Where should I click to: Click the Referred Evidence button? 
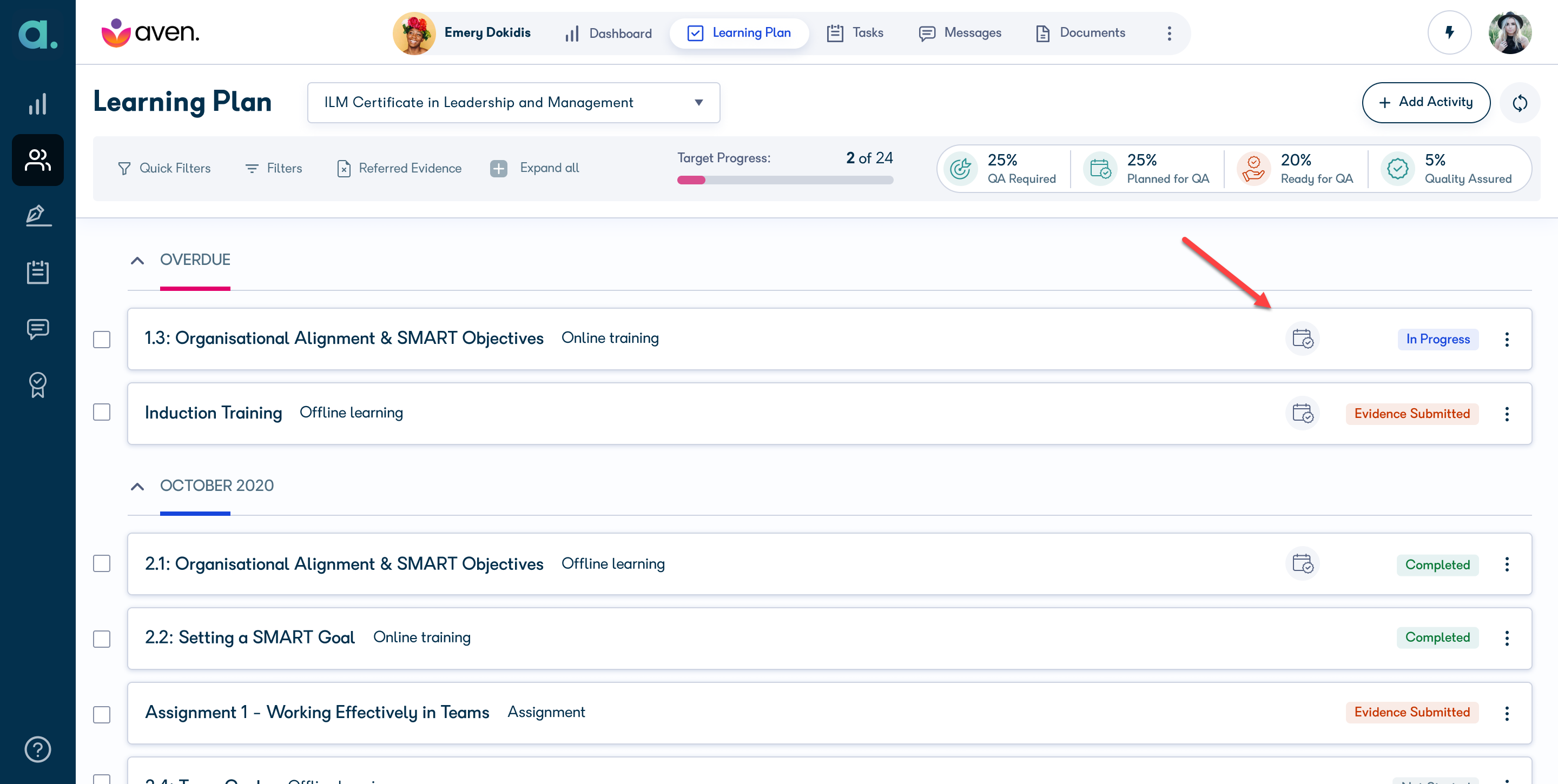point(399,169)
